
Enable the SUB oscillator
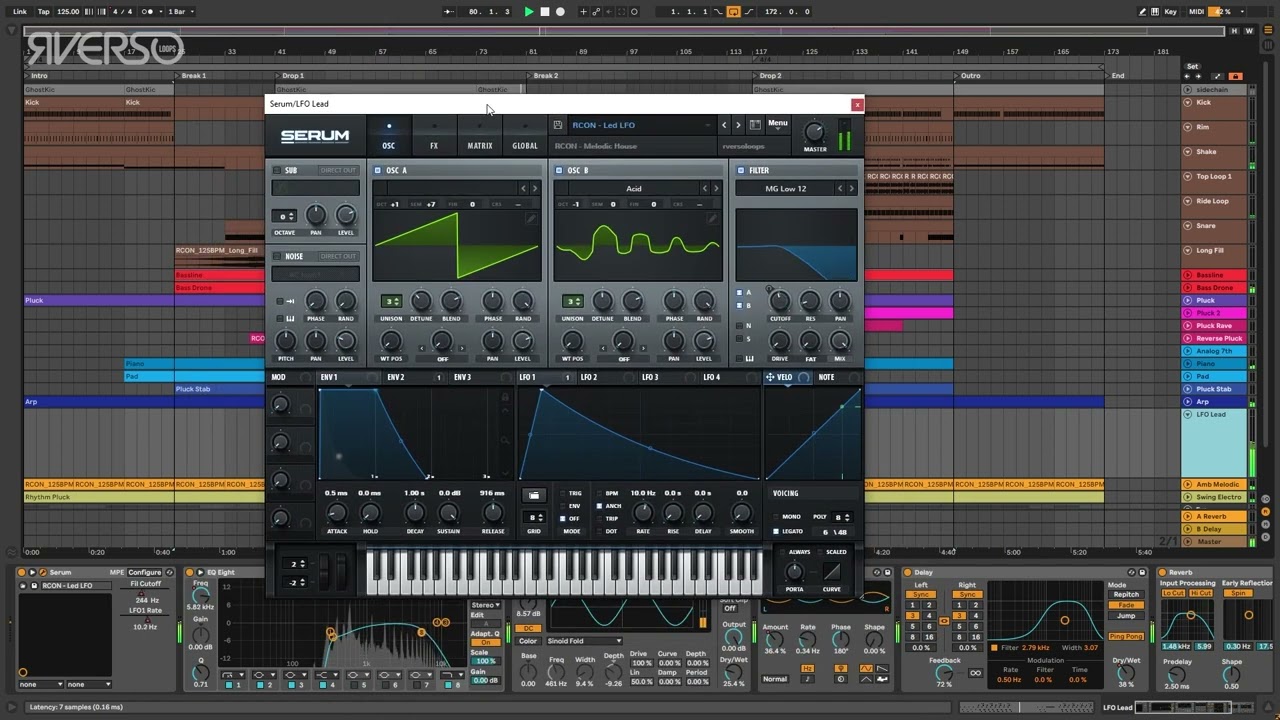277,171
